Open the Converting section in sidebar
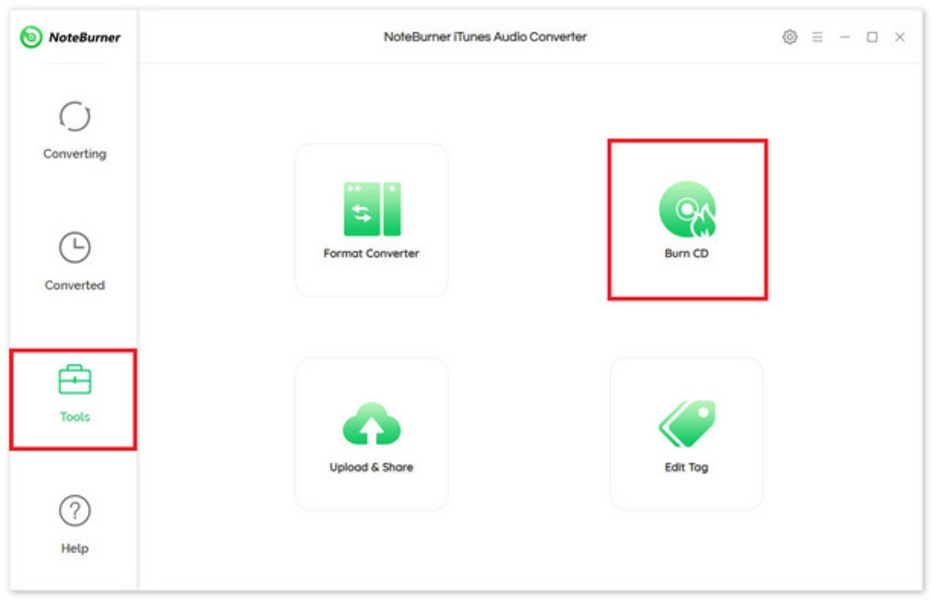The width and height of the screenshot is (932, 600). [74, 131]
